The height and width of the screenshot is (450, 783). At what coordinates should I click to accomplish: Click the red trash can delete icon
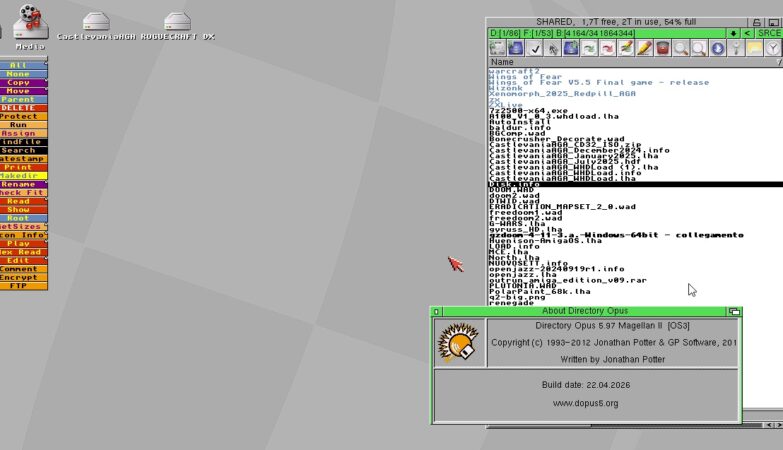(x=663, y=48)
